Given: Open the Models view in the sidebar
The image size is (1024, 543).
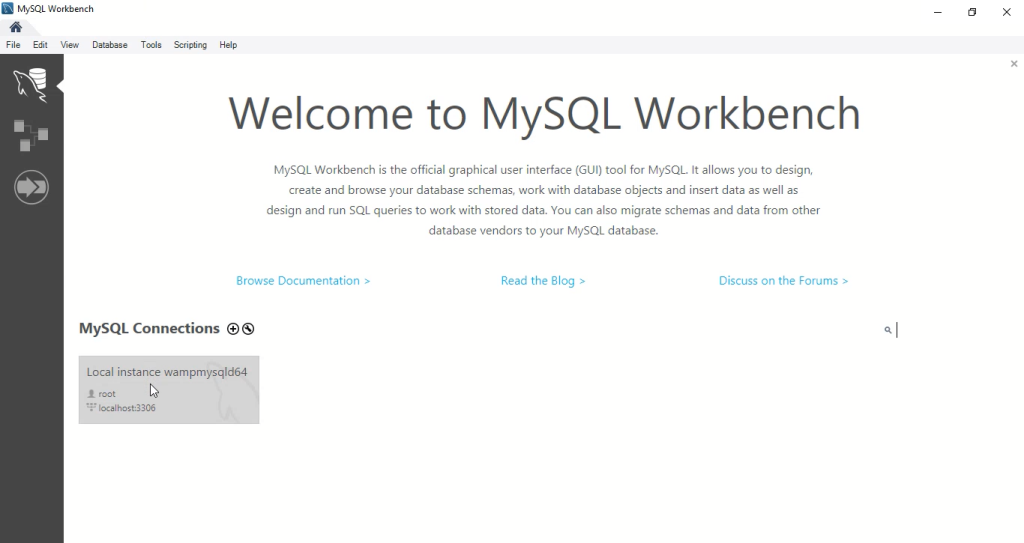Looking at the screenshot, I should tap(31, 135).
